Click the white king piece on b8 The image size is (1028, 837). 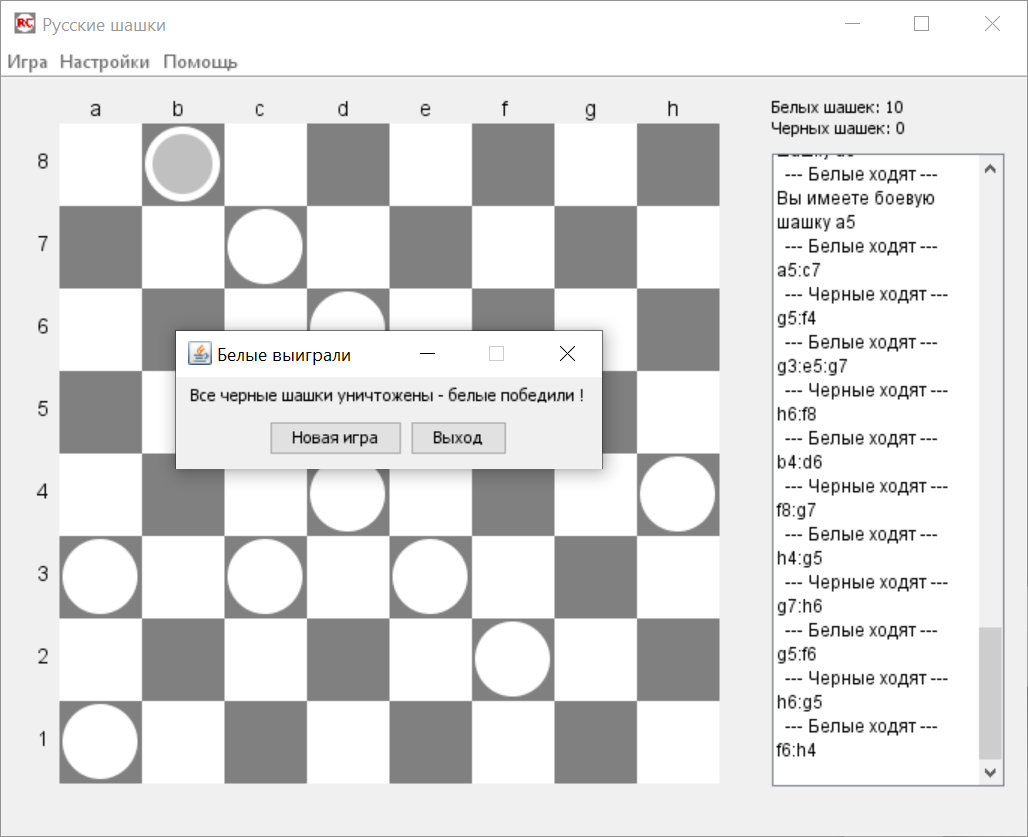click(182, 164)
